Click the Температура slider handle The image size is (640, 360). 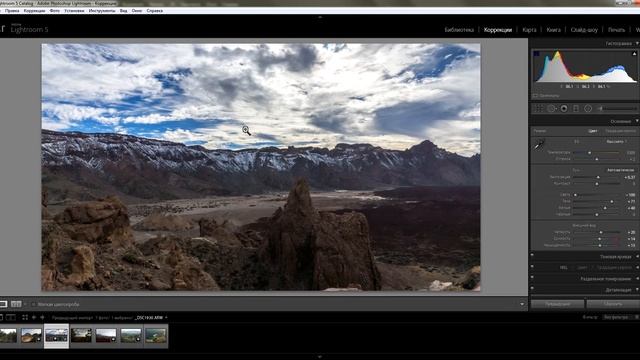pos(589,153)
